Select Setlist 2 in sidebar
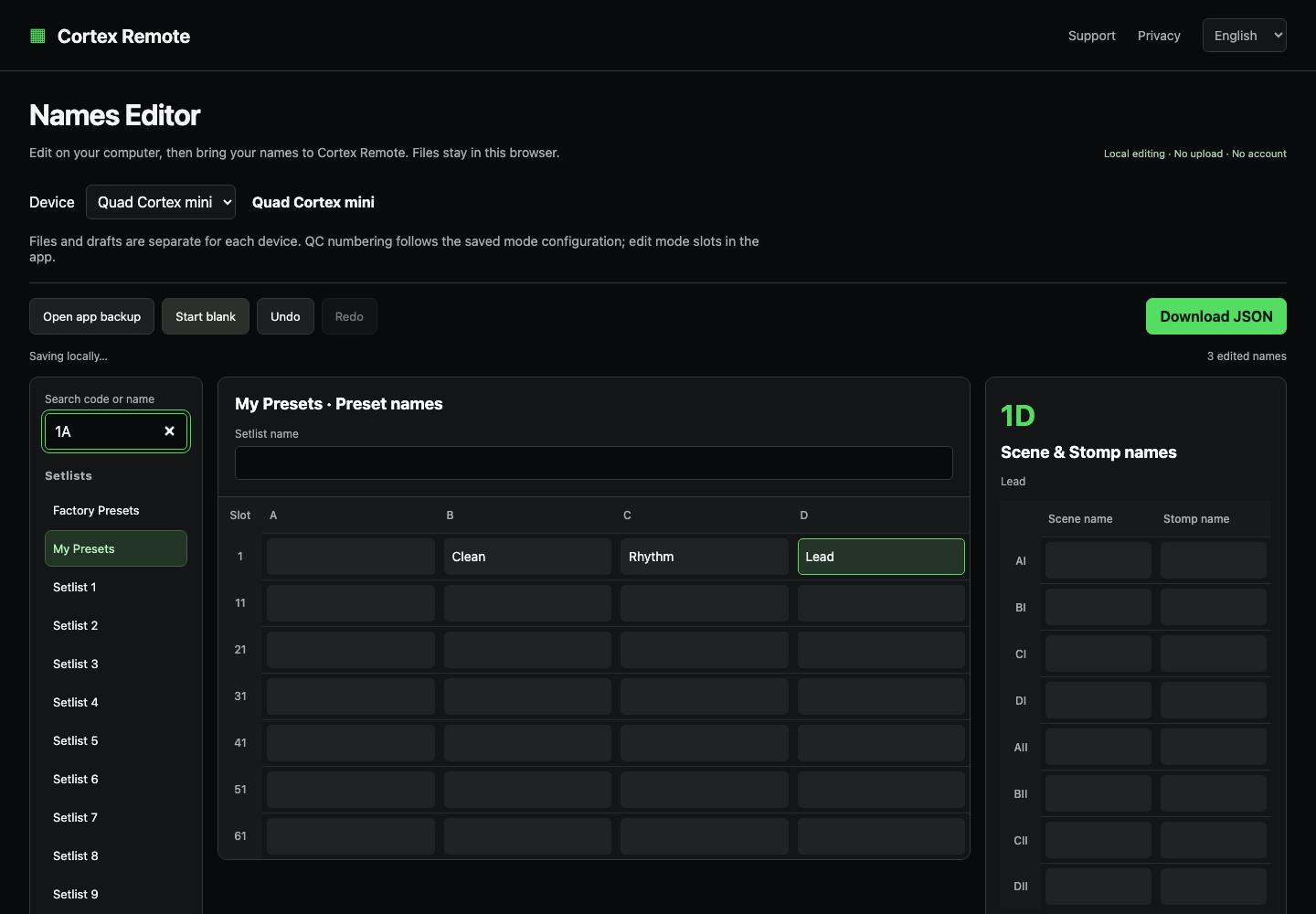The height and width of the screenshot is (914, 1316). [x=116, y=625]
